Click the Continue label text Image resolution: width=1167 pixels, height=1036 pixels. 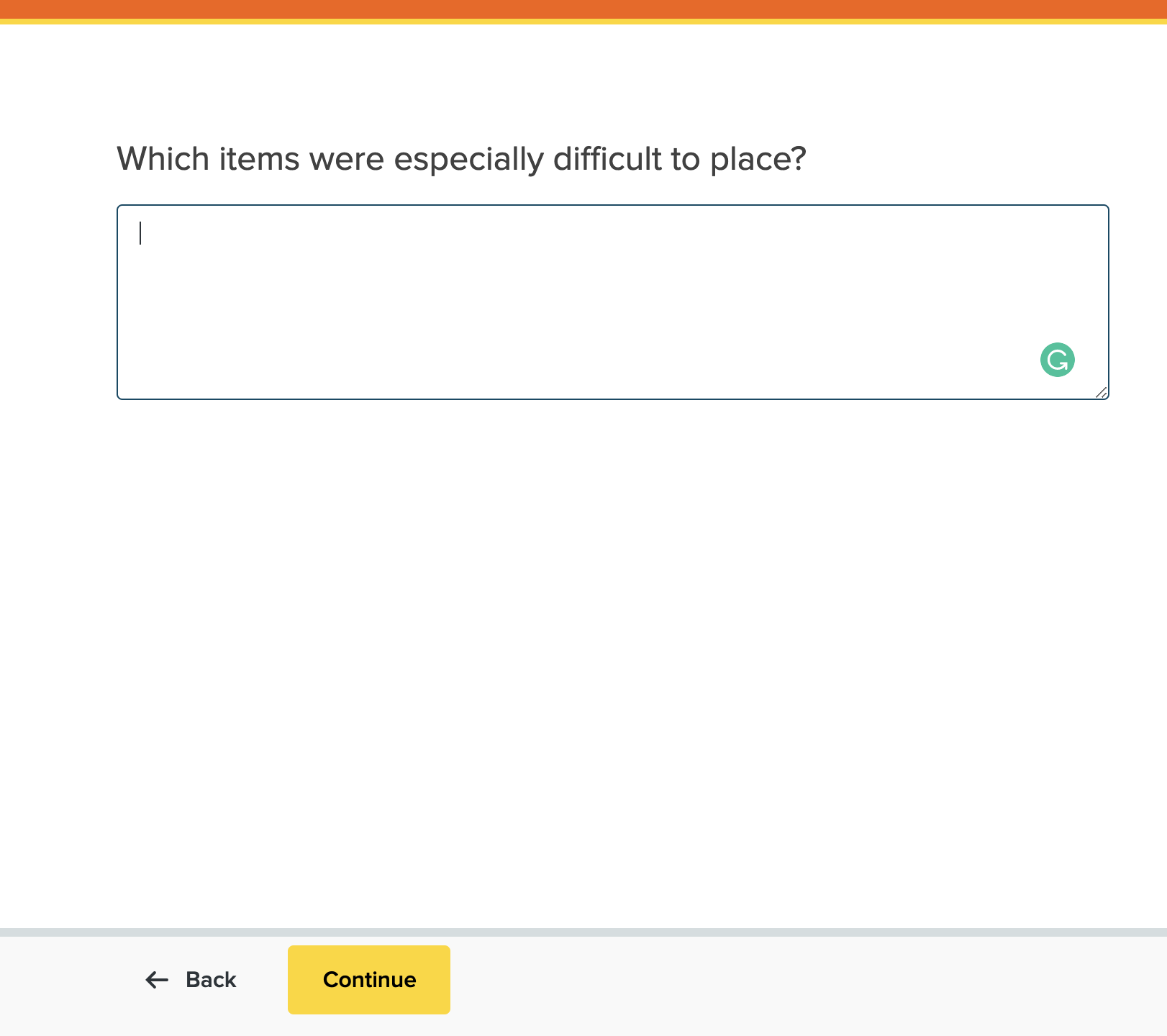pyautogui.click(x=369, y=980)
